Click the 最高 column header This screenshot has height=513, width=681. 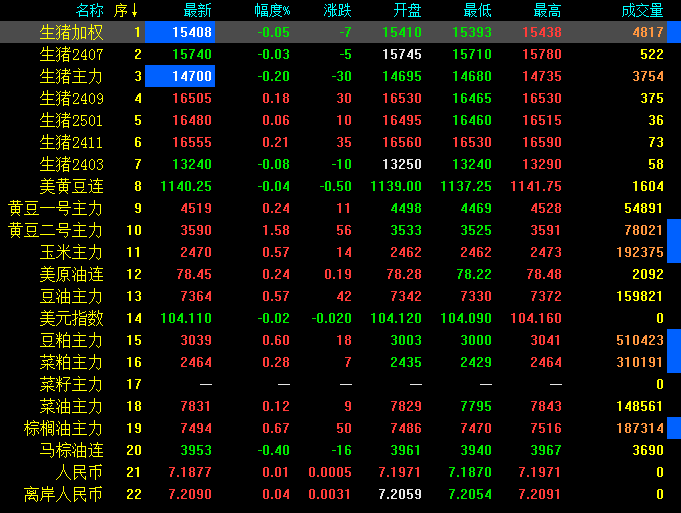point(547,10)
